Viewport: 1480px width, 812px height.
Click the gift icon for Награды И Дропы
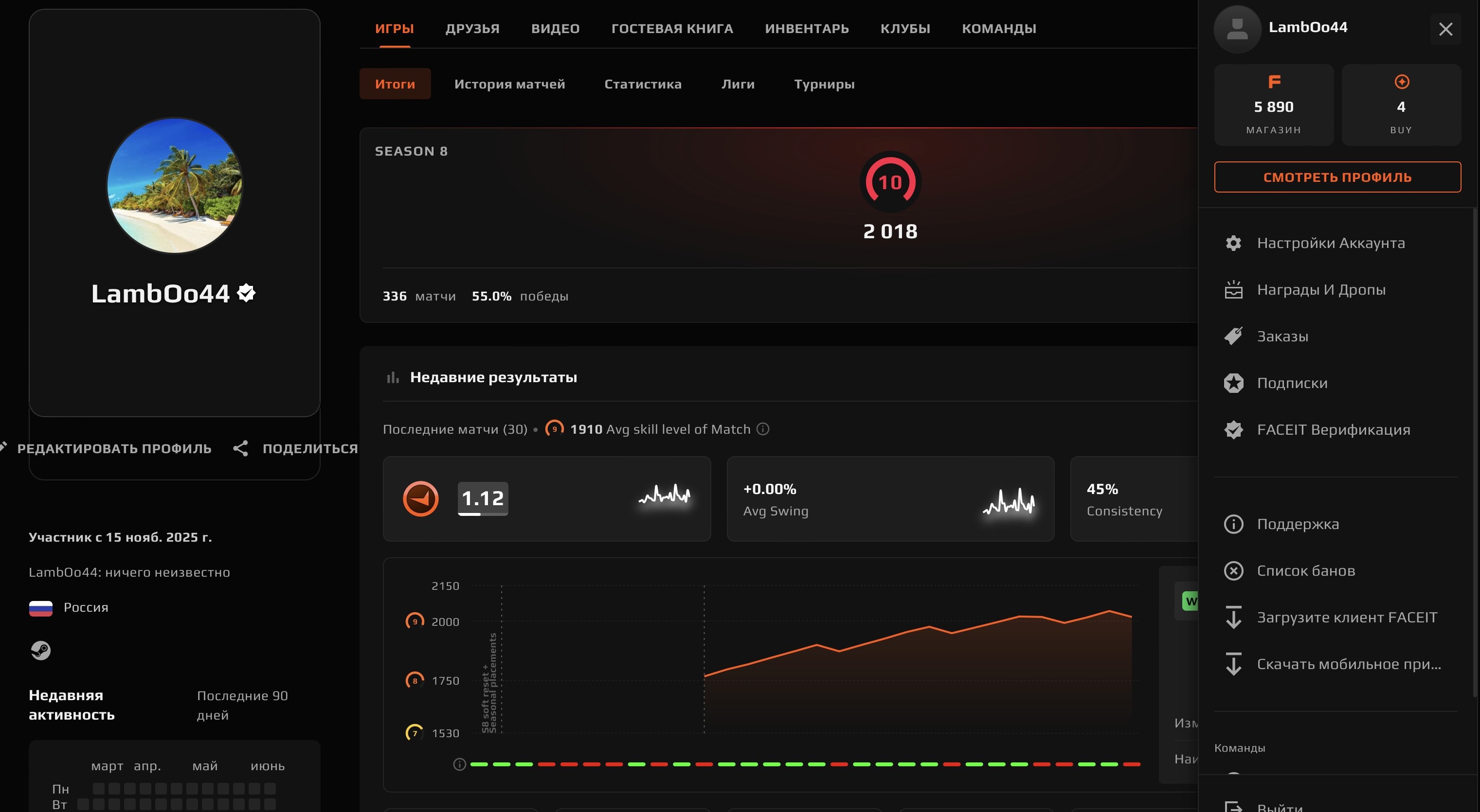tap(1233, 289)
